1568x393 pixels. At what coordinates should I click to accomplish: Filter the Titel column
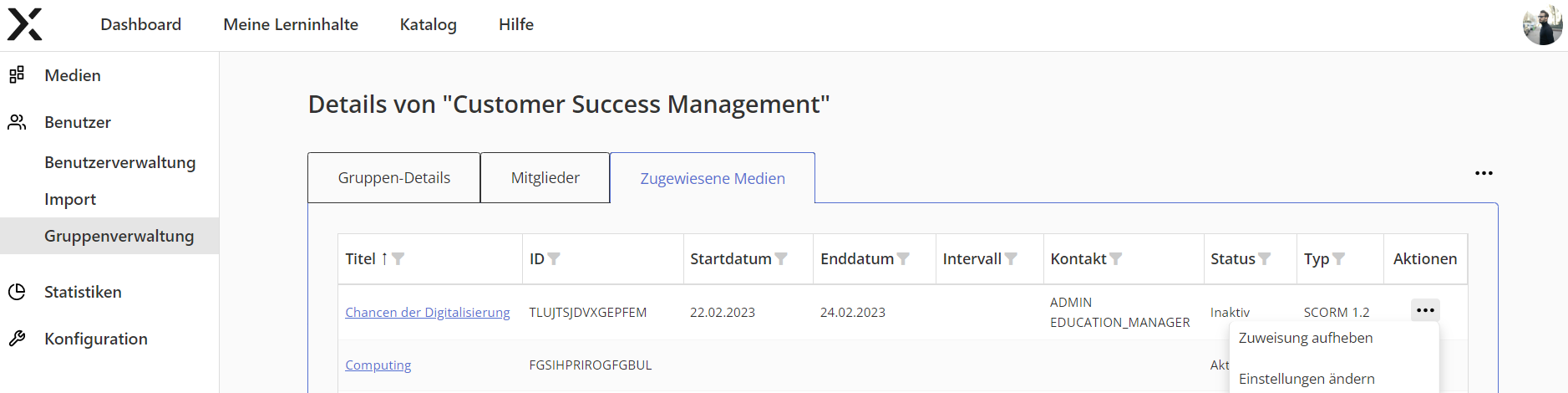(398, 259)
